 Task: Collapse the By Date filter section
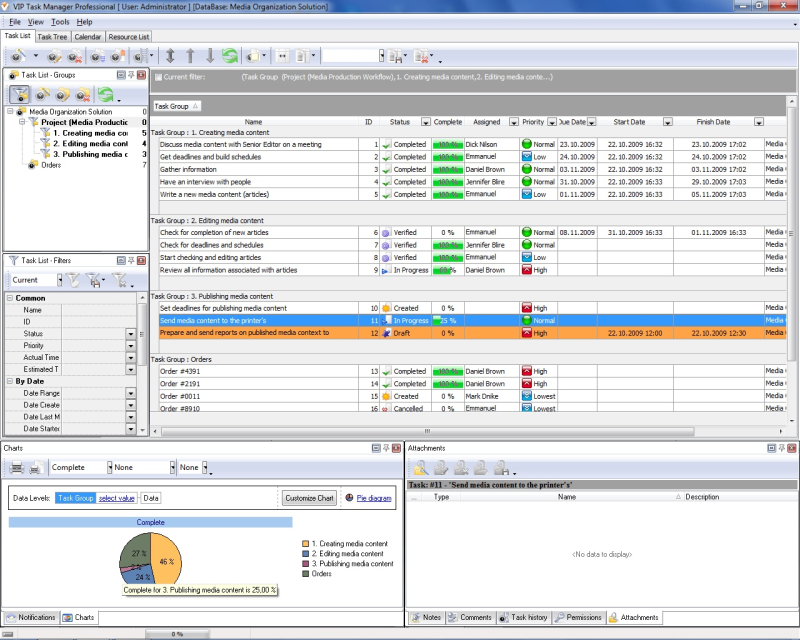pos(10,381)
